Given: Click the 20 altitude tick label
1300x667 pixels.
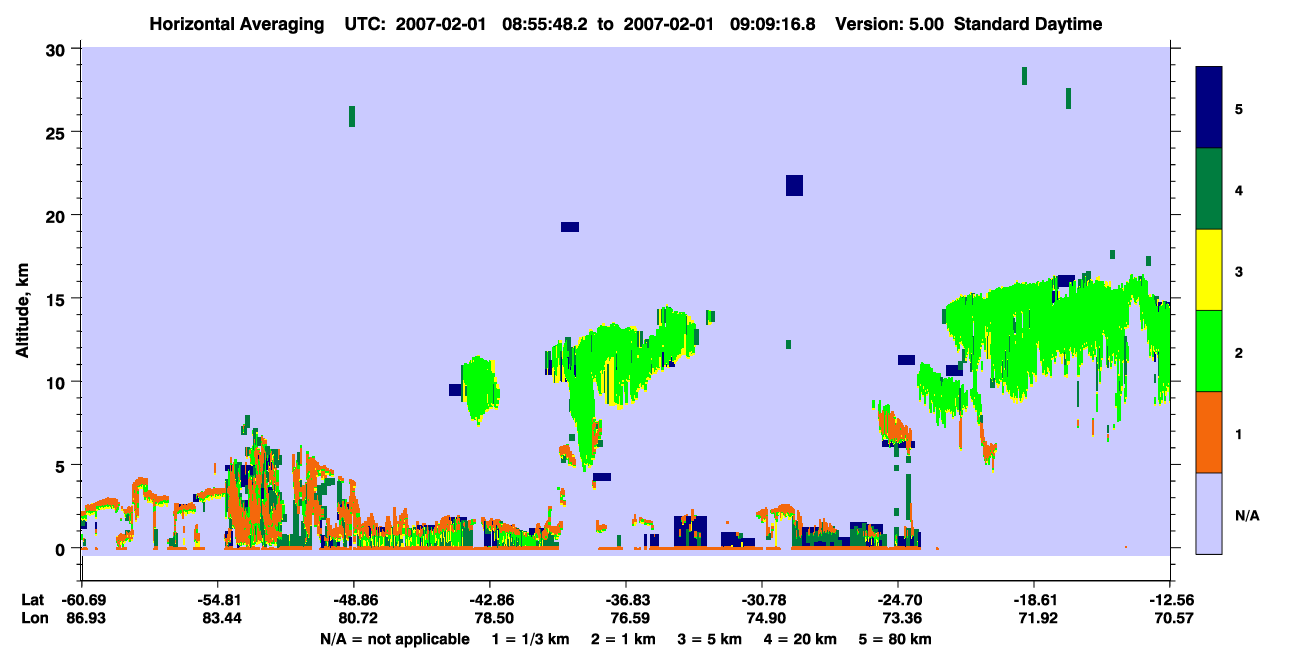Looking at the screenshot, I should [x=58, y=216].
